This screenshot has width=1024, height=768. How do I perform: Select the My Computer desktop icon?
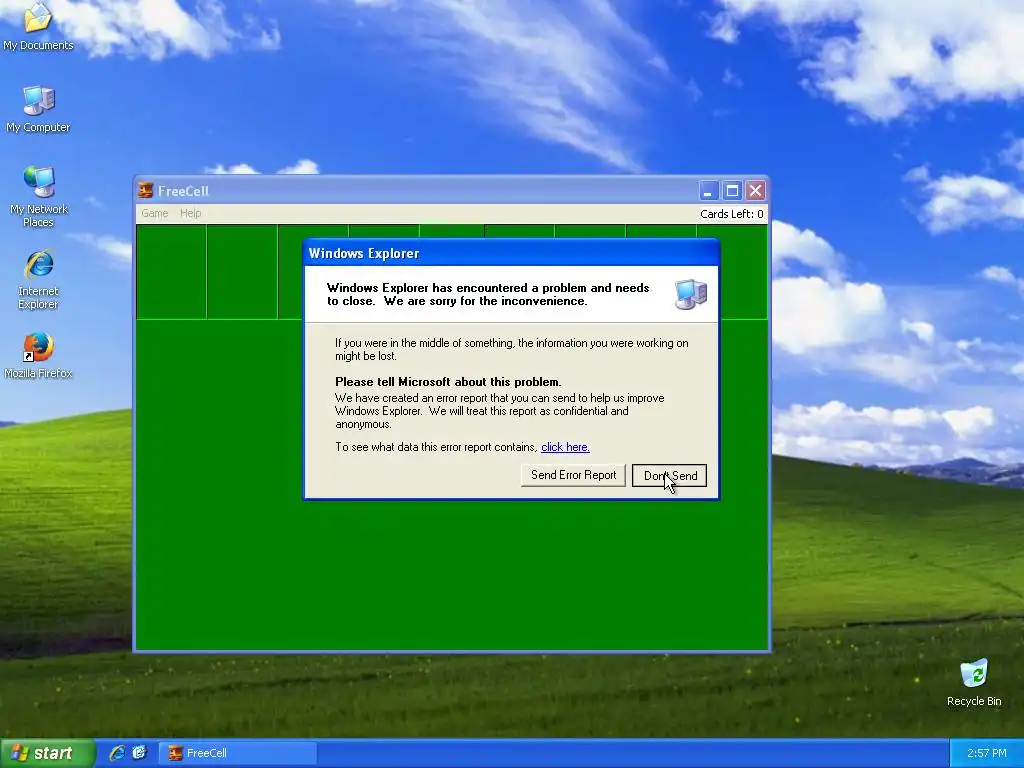[38, 109]
